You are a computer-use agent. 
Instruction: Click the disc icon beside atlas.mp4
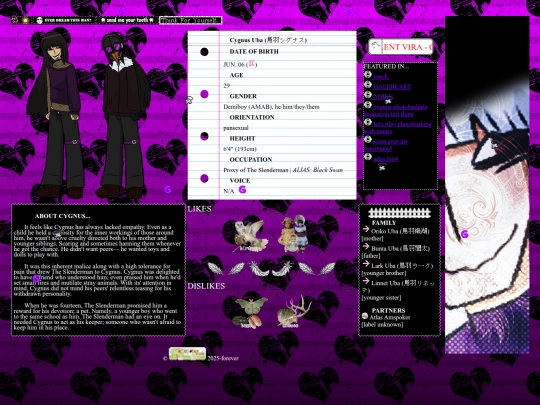coord(368,157)
